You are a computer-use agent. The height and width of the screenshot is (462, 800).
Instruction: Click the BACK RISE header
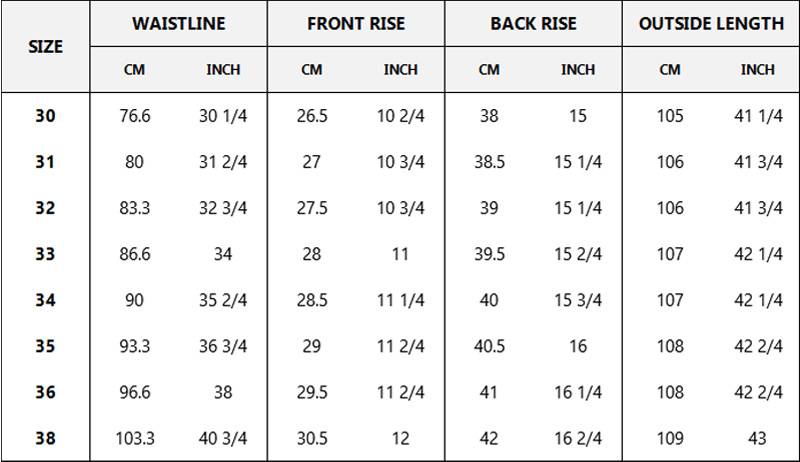(x=533, y=23)
